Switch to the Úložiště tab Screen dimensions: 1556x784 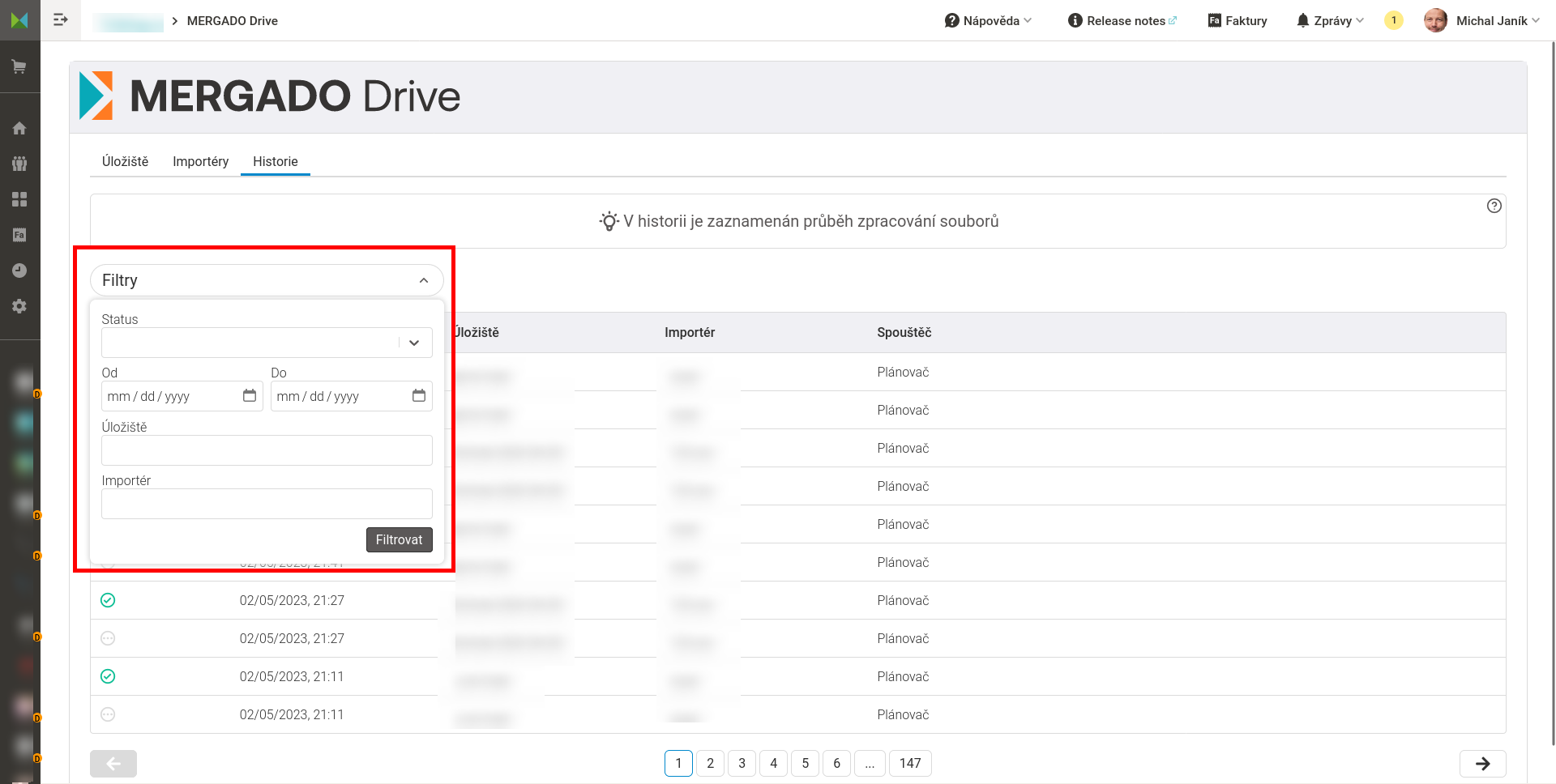click(x=125, y=161)
